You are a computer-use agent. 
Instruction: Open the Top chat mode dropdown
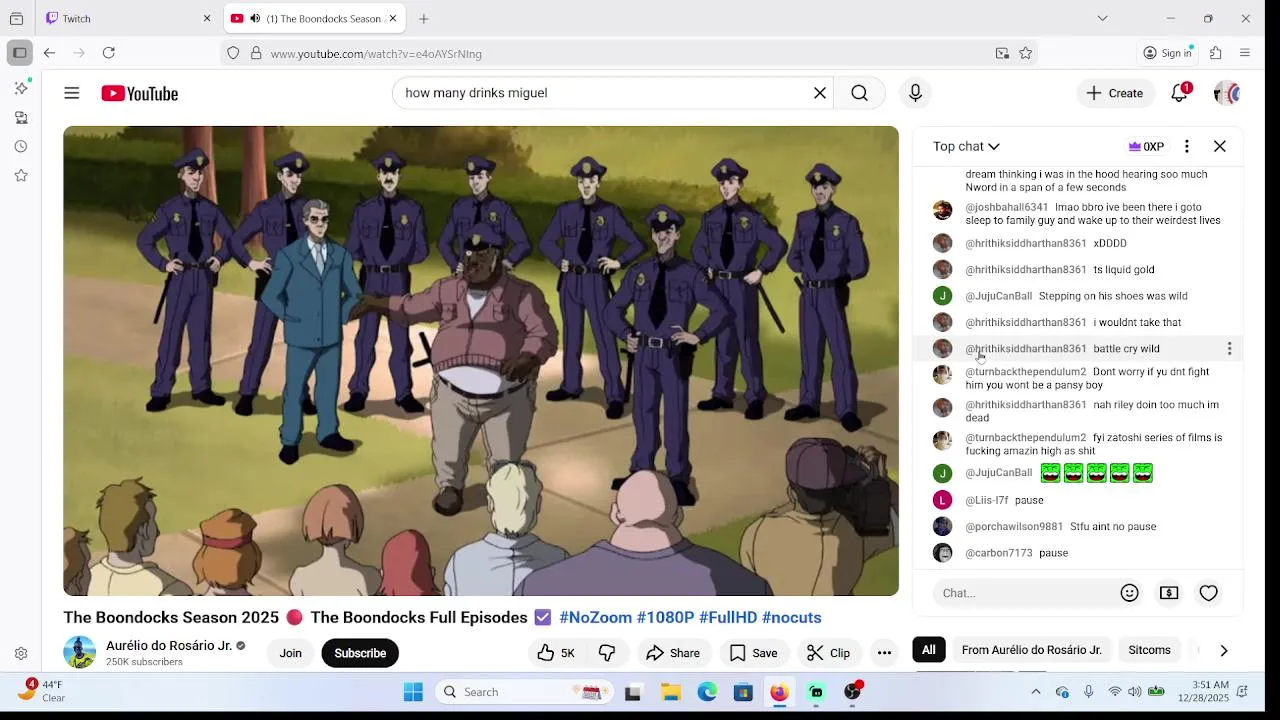click(966, 146)
